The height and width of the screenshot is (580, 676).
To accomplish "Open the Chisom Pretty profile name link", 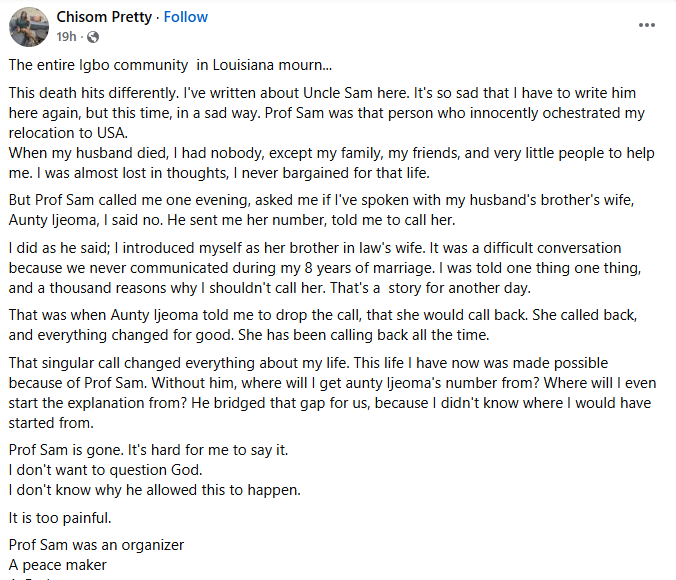I will point(104,17).
